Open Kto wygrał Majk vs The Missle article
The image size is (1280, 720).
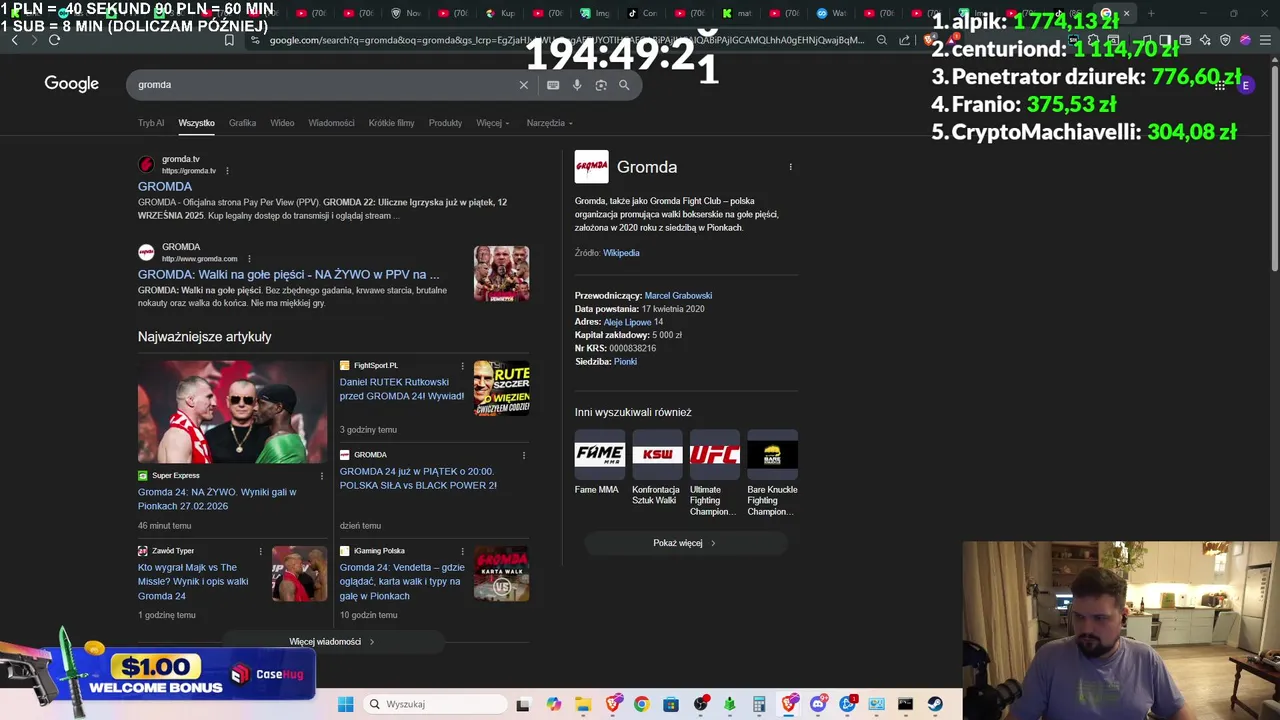pyautogui.click(x=193, y=581)
